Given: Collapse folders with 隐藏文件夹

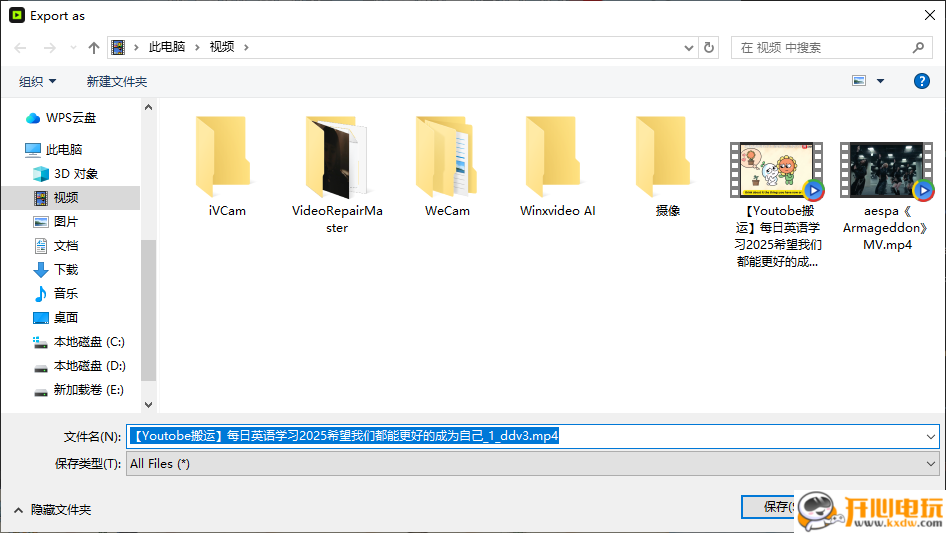Looking at the screenshot, I should tap(52, 510).
